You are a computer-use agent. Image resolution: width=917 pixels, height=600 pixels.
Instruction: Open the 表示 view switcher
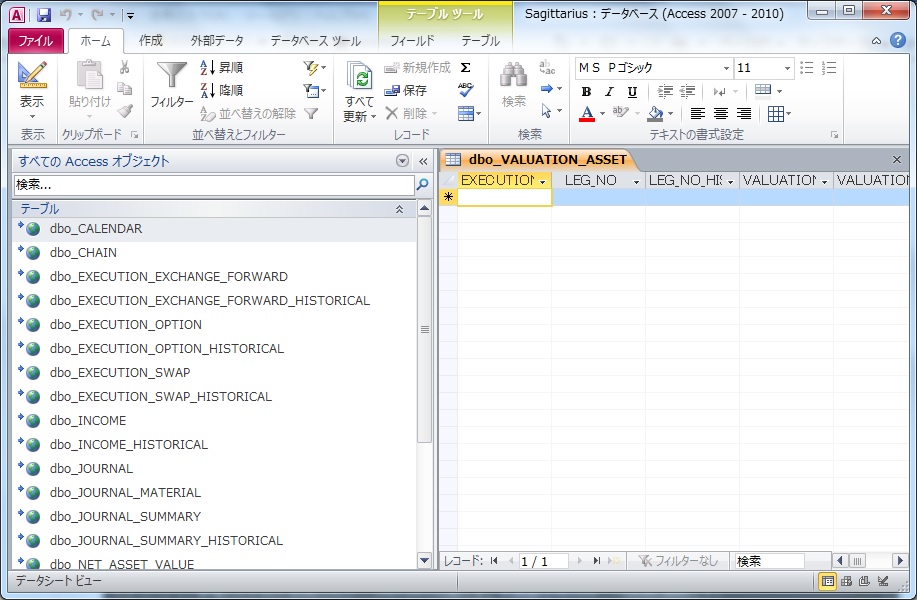point(32,88)
